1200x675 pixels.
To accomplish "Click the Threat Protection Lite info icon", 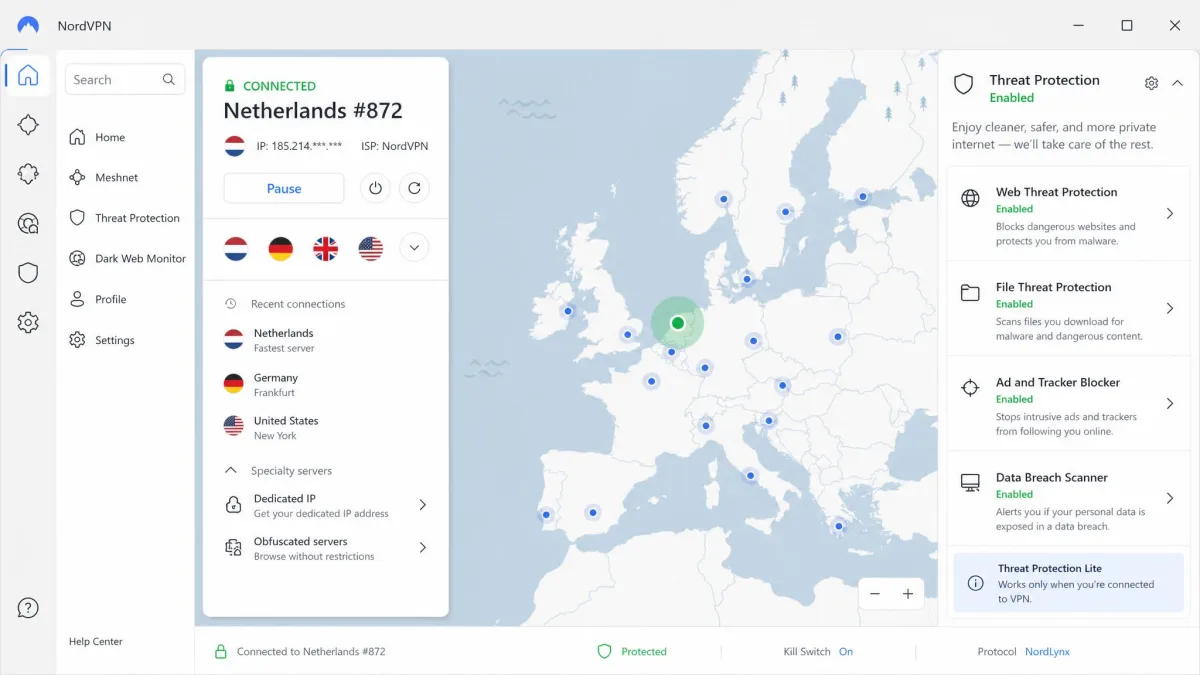I will tap(975, 583).
